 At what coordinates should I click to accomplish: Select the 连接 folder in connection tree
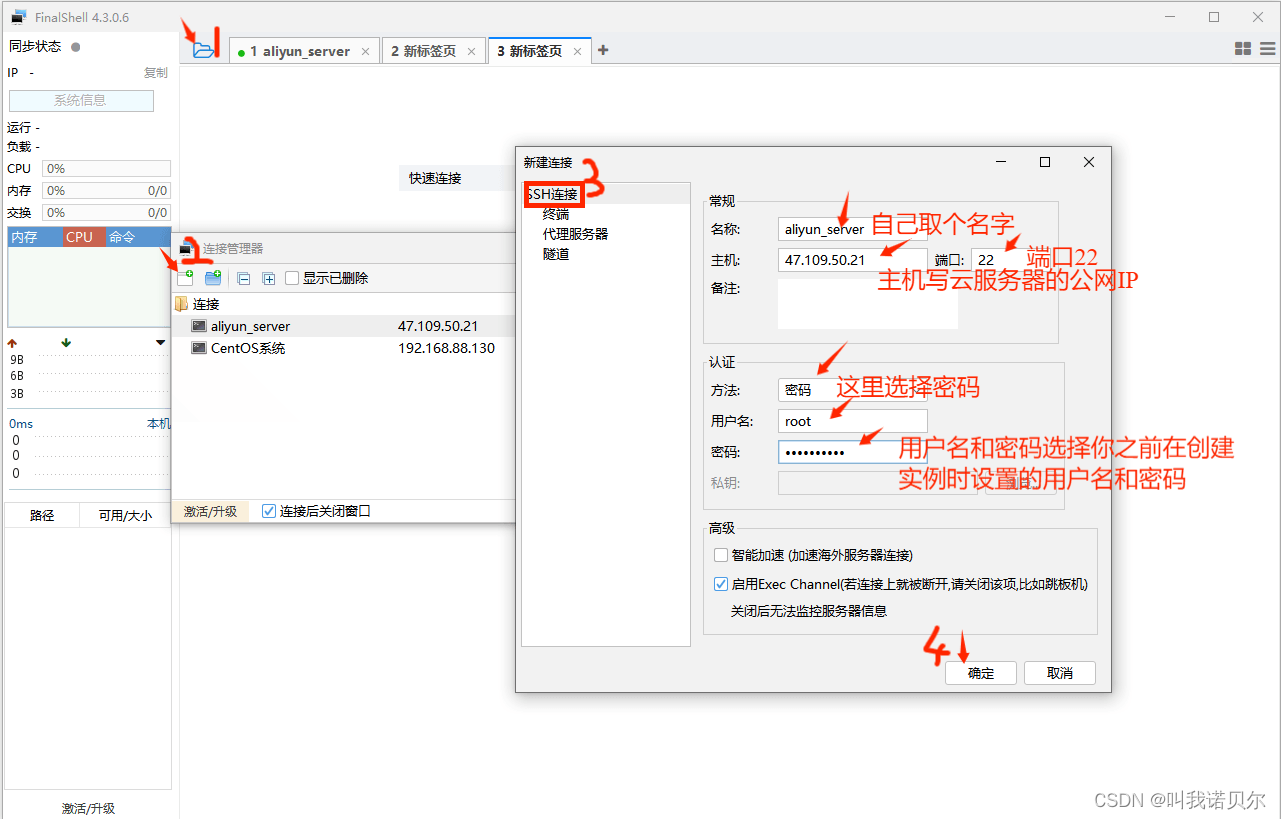tap(197, 304)
